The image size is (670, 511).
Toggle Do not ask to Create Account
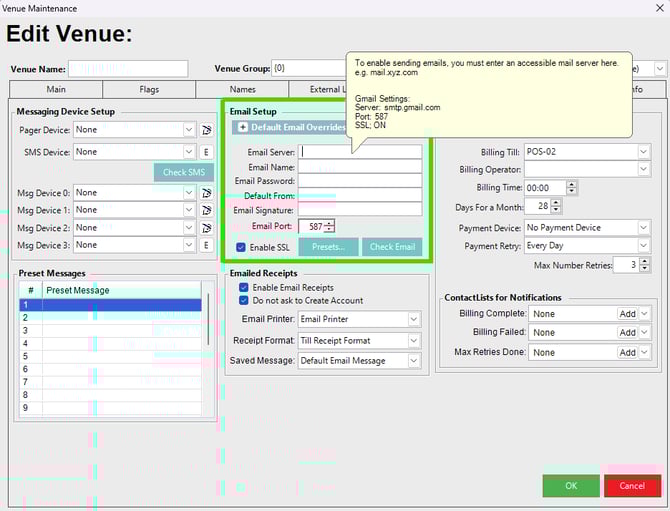[x=243, y=300]
